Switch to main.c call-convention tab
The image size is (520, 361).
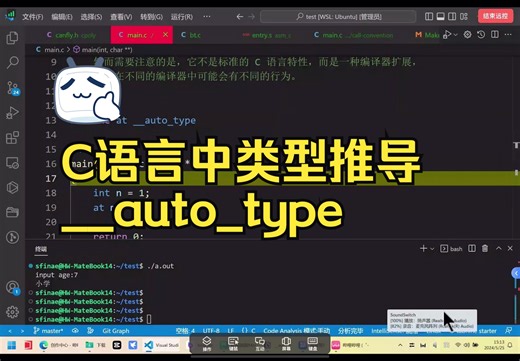coord(354,35)
